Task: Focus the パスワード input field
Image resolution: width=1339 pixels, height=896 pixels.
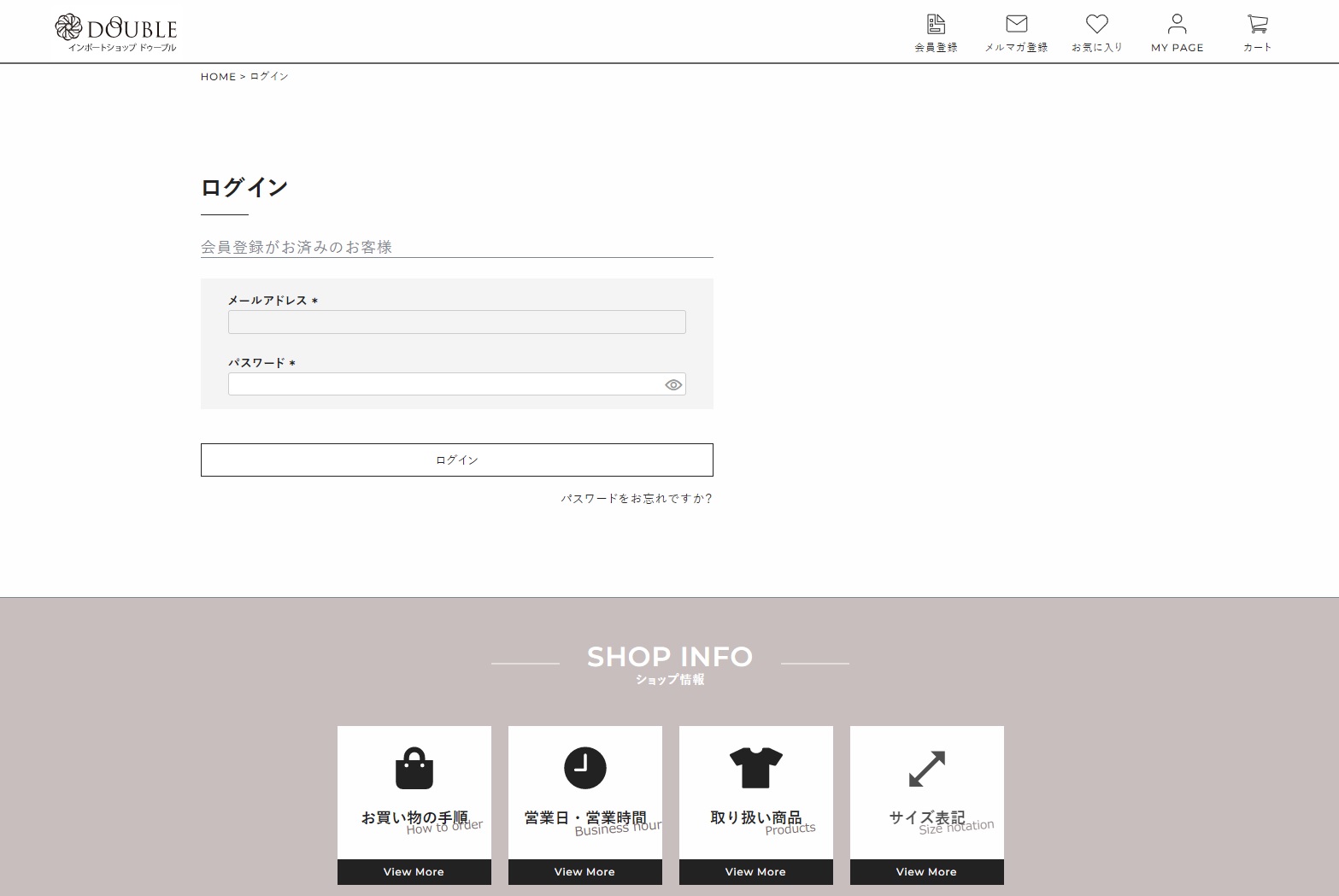Action: [444, 384]
